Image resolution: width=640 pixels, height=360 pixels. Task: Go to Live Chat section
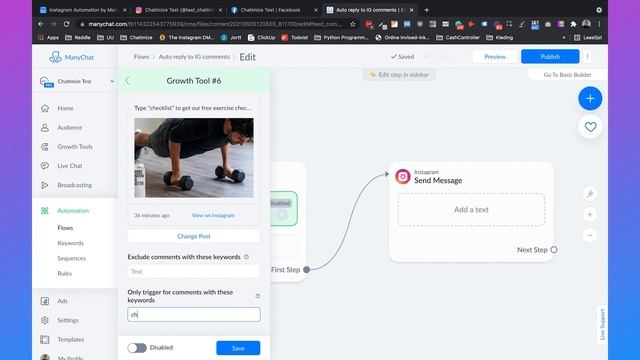[69, 166]
